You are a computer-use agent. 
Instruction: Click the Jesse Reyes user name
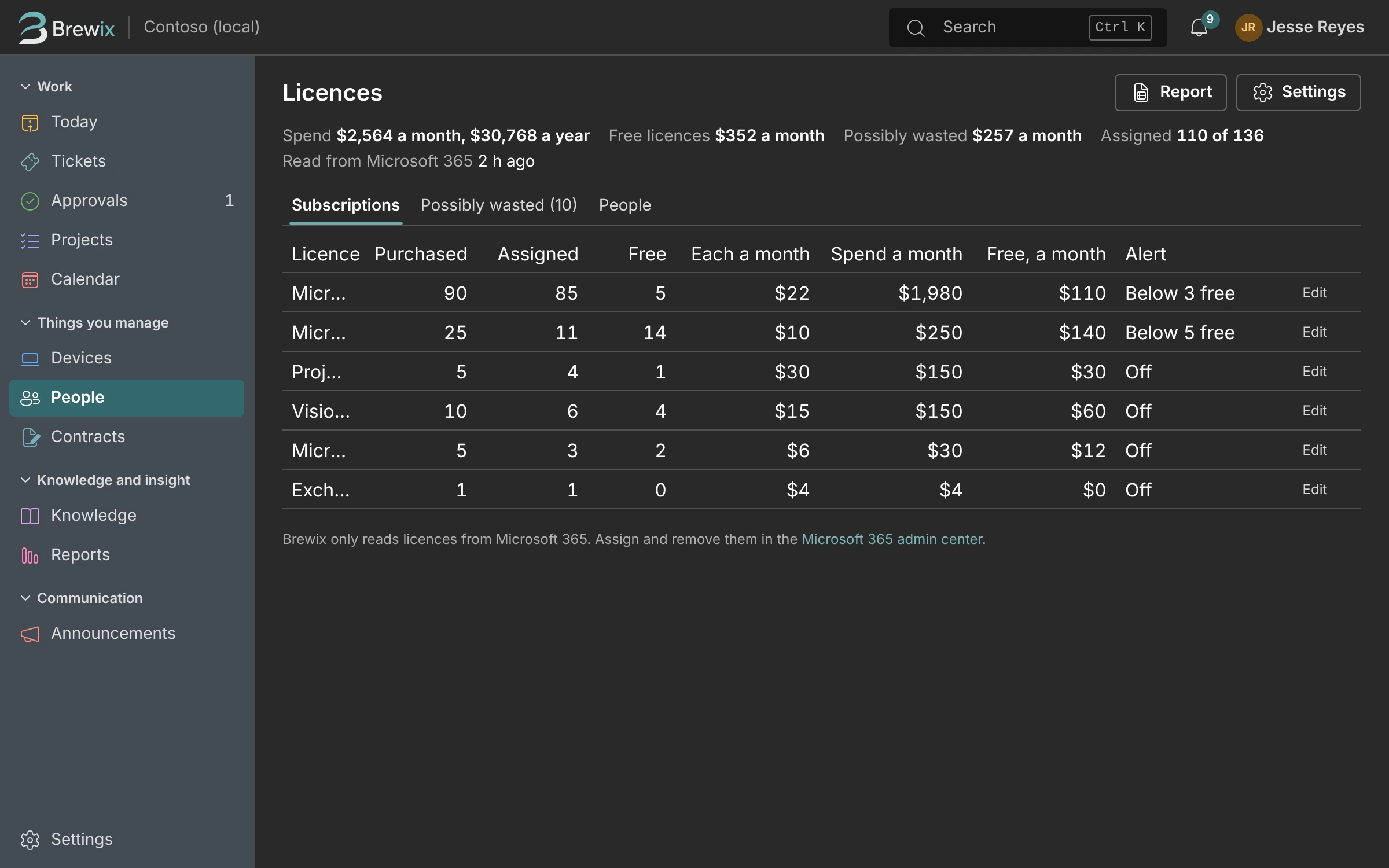tap(1315, 27)
